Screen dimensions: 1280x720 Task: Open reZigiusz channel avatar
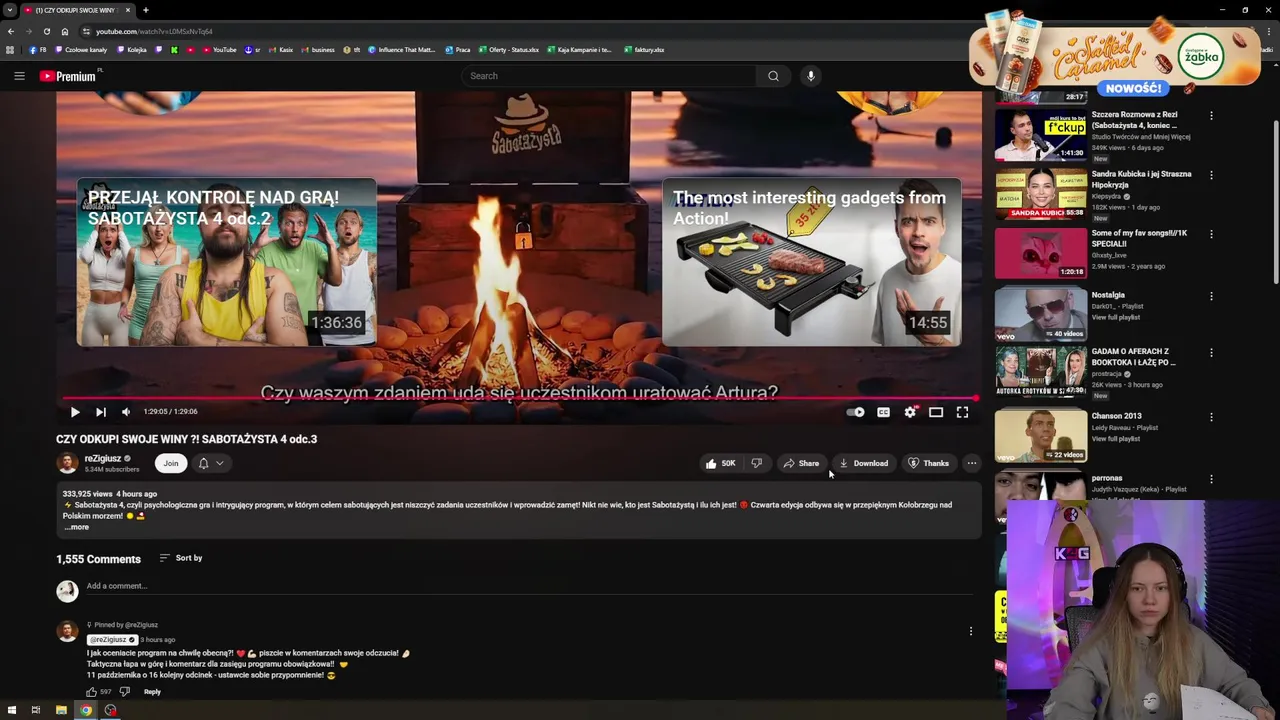tap(67, 463)
